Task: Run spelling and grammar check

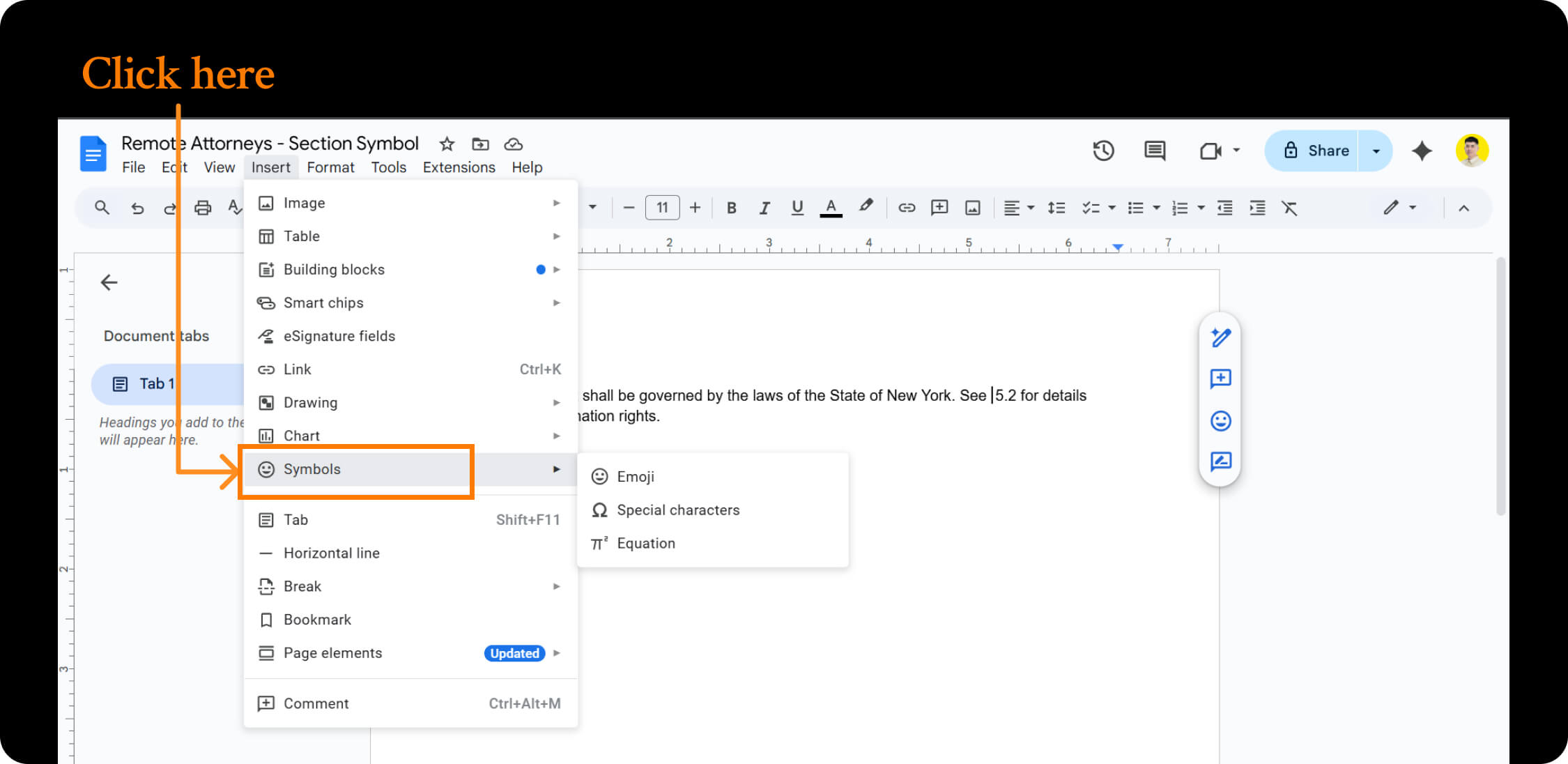Action: pyautogui.click(x=236, y=208)
